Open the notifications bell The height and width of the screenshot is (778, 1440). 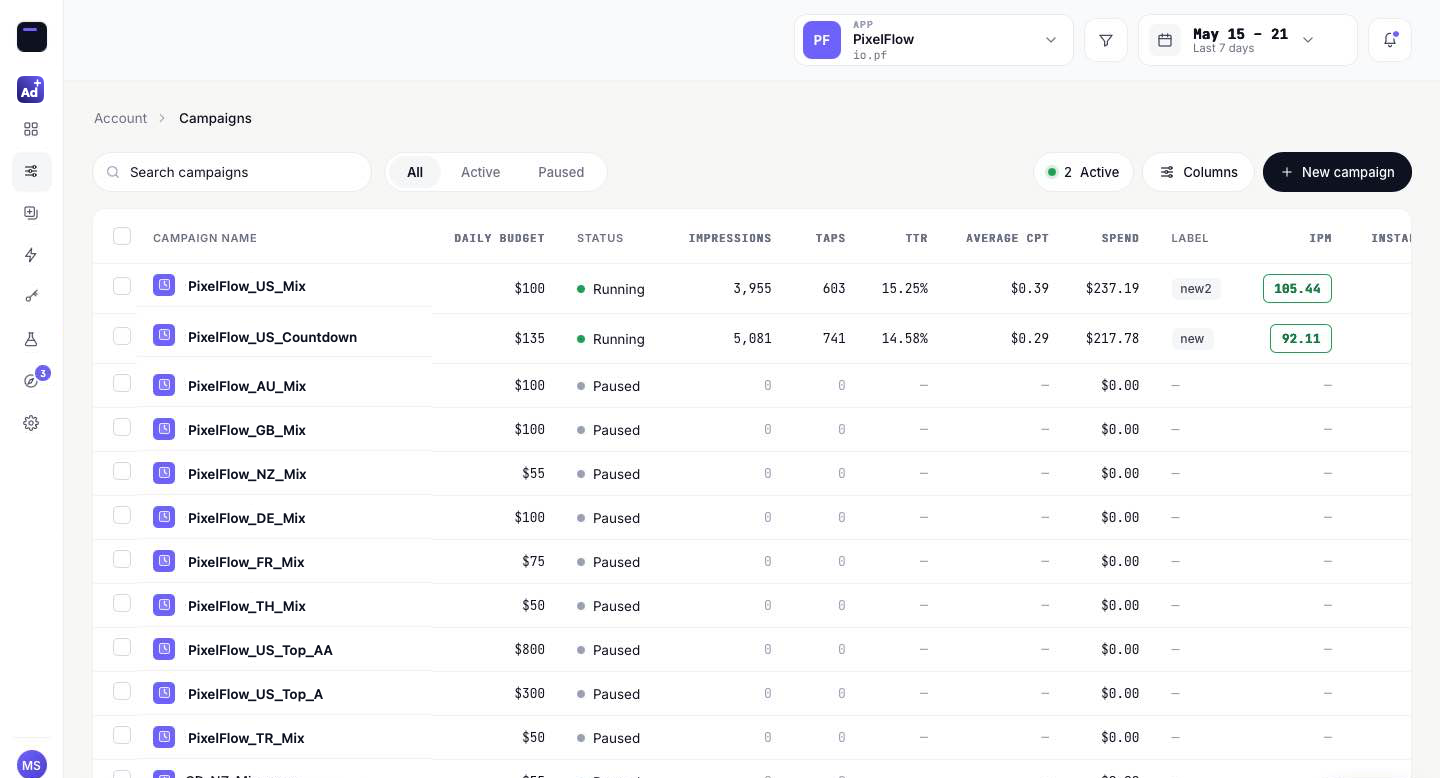point(1390,40)
